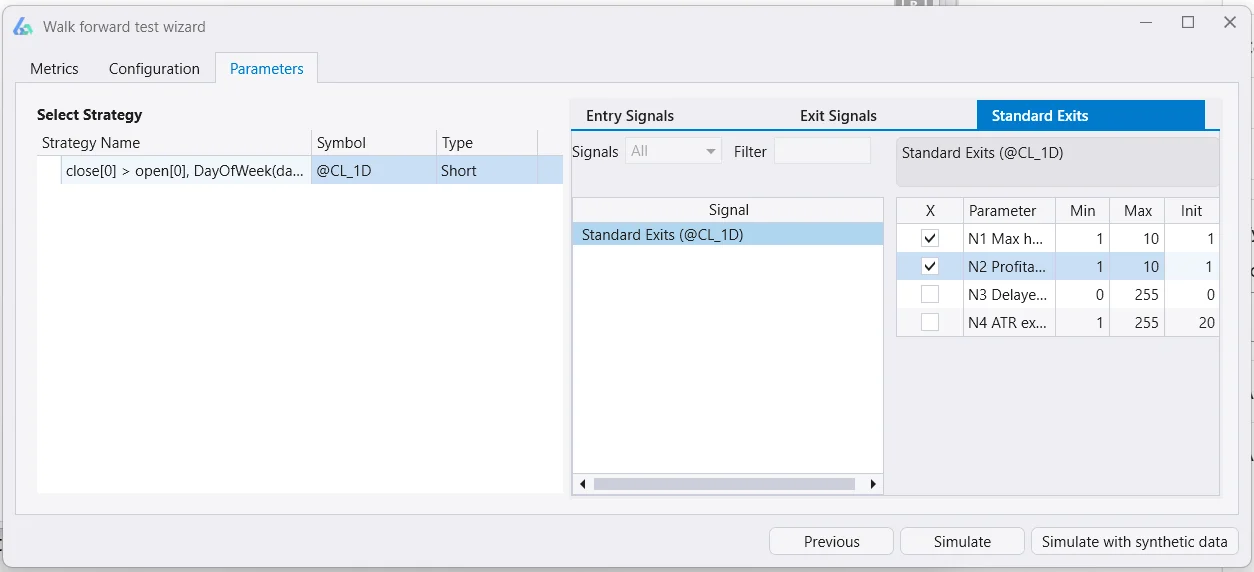The height and width of the screenshot is (572, 1254).
Task: Click the Max value 255 of N3 Delaye...
Action: 1138,295
